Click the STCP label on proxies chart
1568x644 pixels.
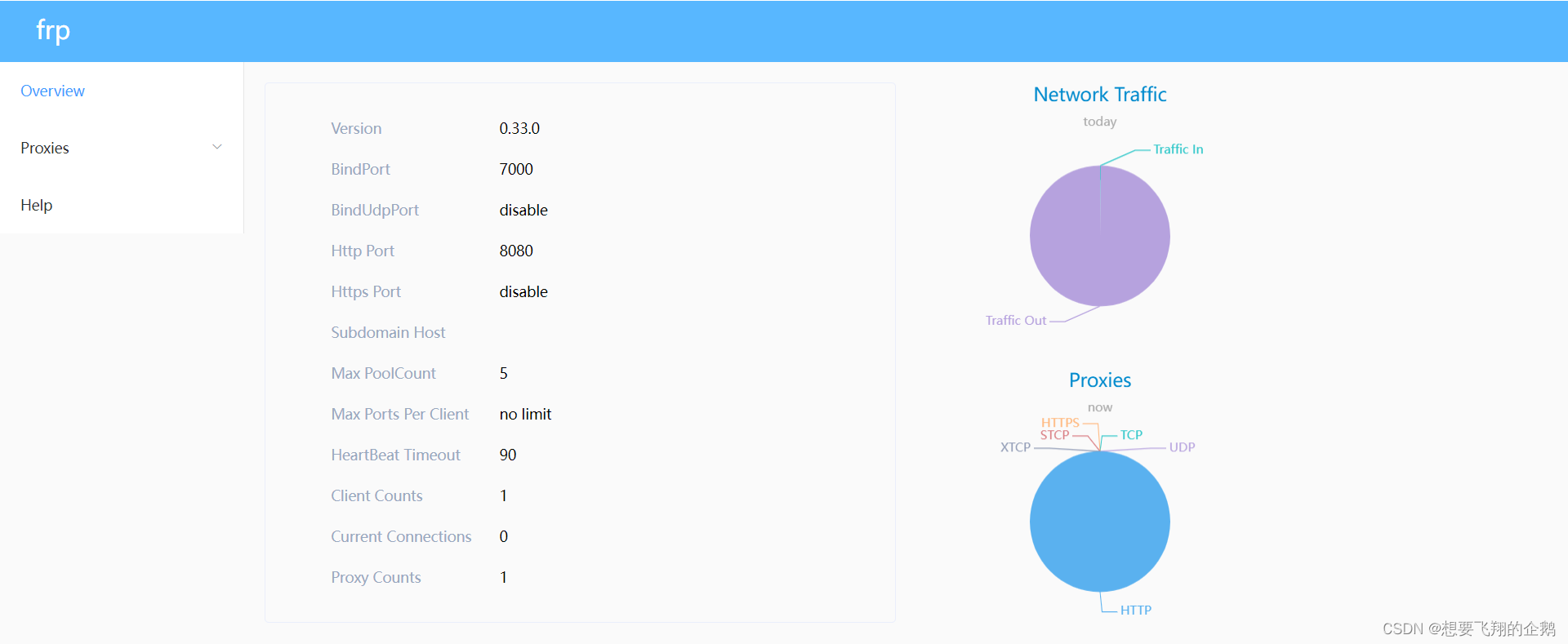(1054, 435)
